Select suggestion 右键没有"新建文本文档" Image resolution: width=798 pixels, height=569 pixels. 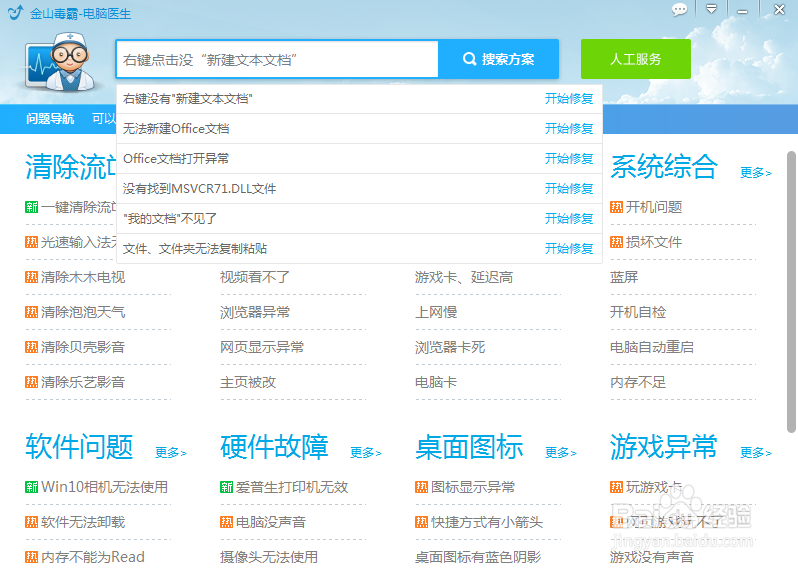tap(188, 99)
